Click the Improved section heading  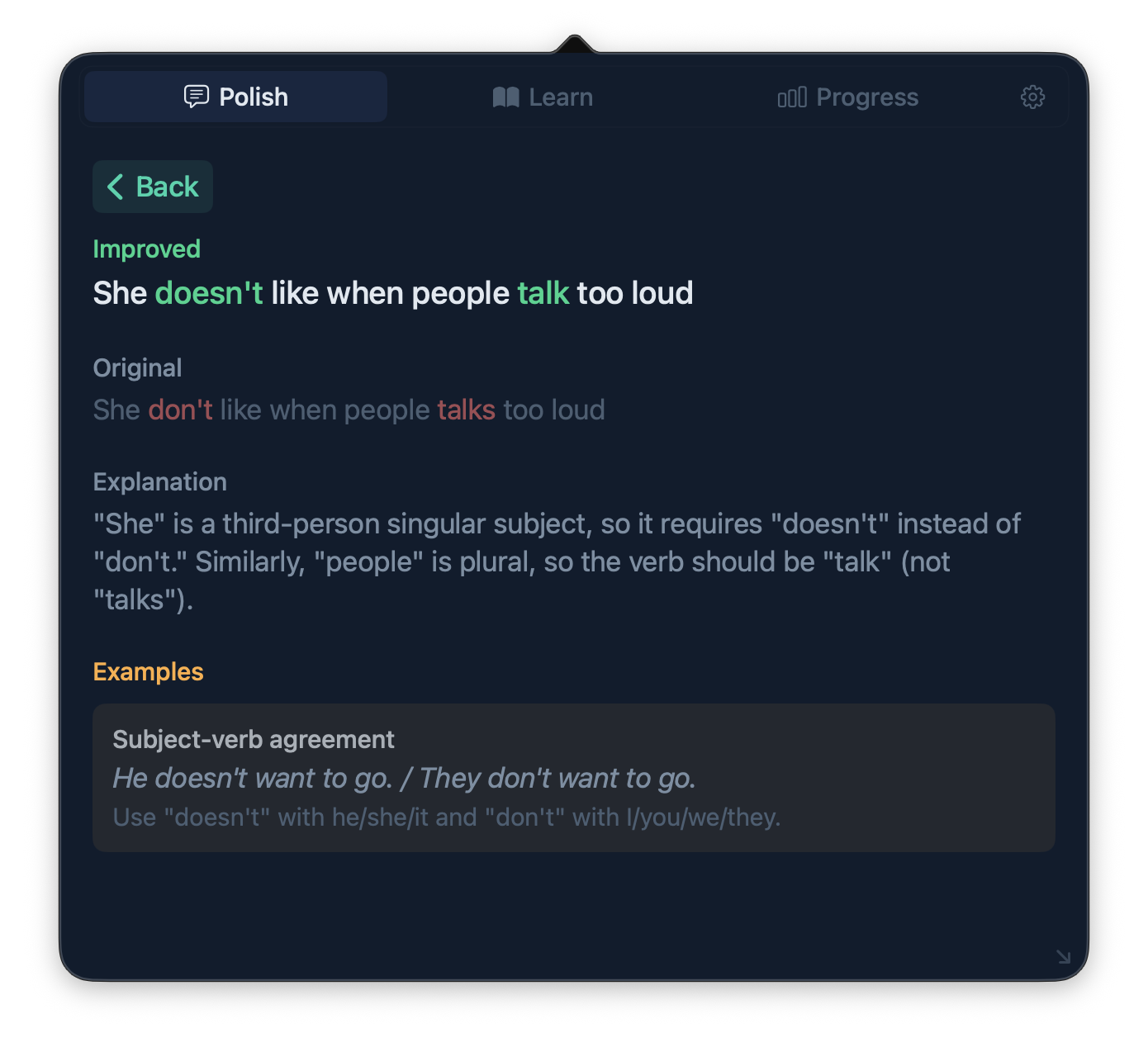[x=147, y=249]
